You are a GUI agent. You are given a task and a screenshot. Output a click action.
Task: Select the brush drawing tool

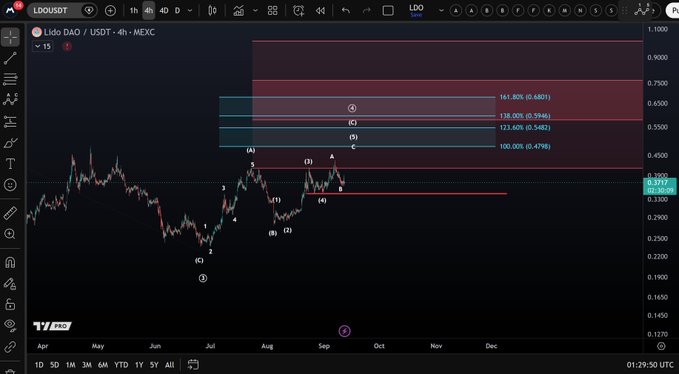[10, 143]
